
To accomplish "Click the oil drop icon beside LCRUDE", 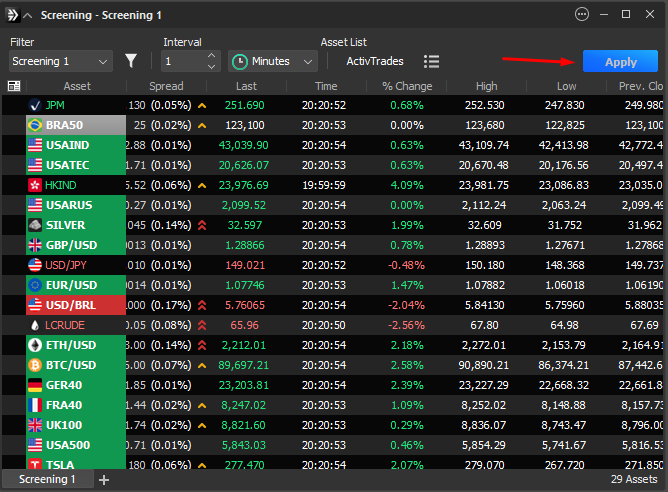I will pyautogui.click(x=36, y=325).
